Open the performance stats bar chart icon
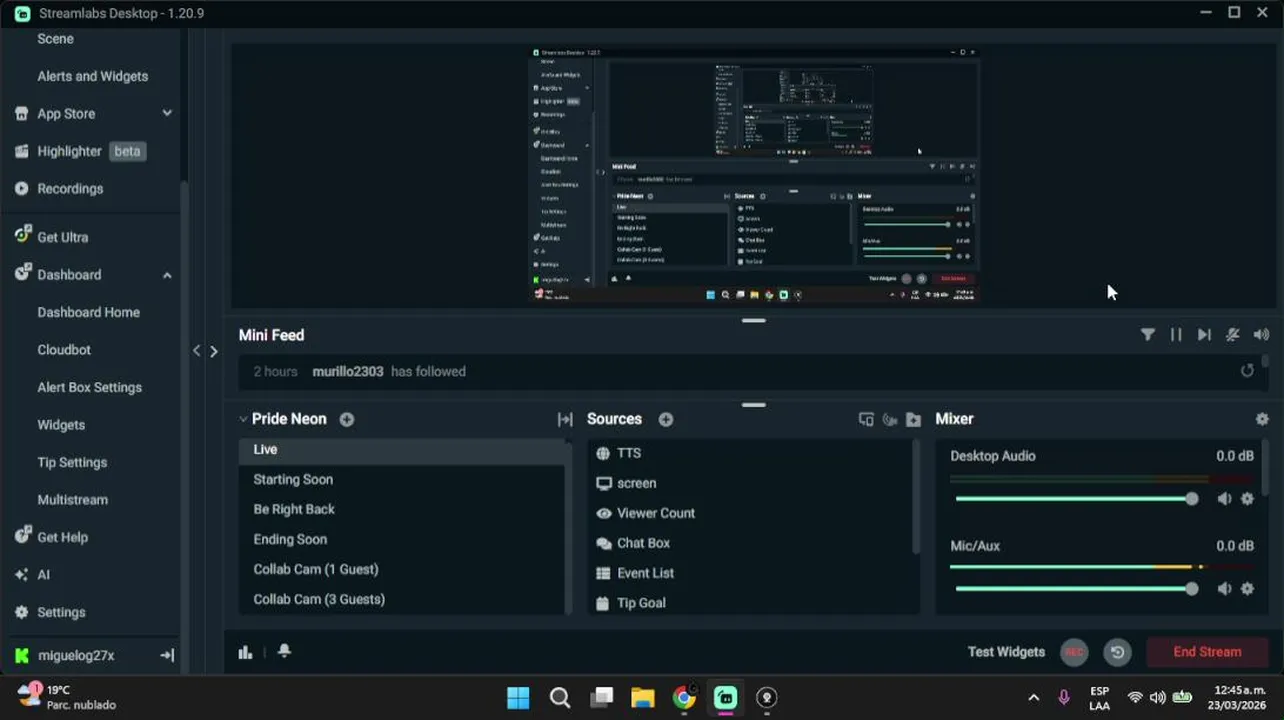 (245, 652)
